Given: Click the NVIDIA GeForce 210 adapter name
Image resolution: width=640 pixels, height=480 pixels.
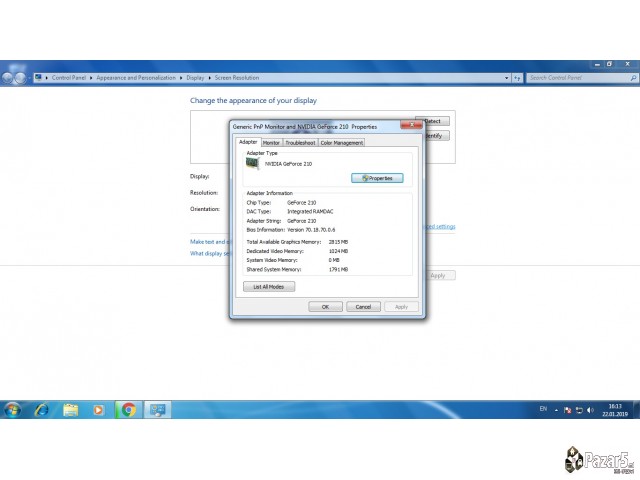Looking at the screenshot, I should click(288, 164).
